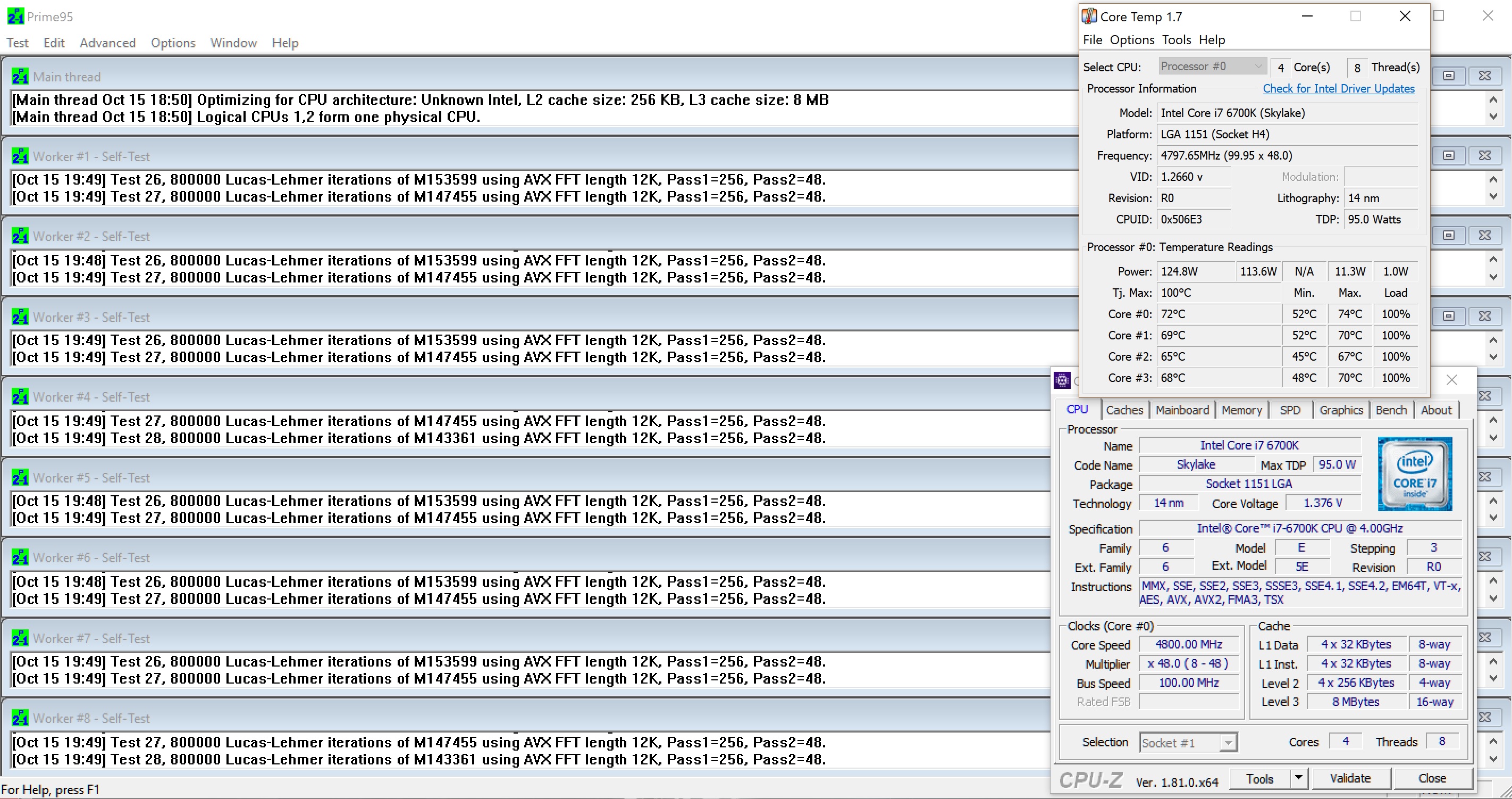Click up arrow of Main thread scrollbar

coord(1493,99)
